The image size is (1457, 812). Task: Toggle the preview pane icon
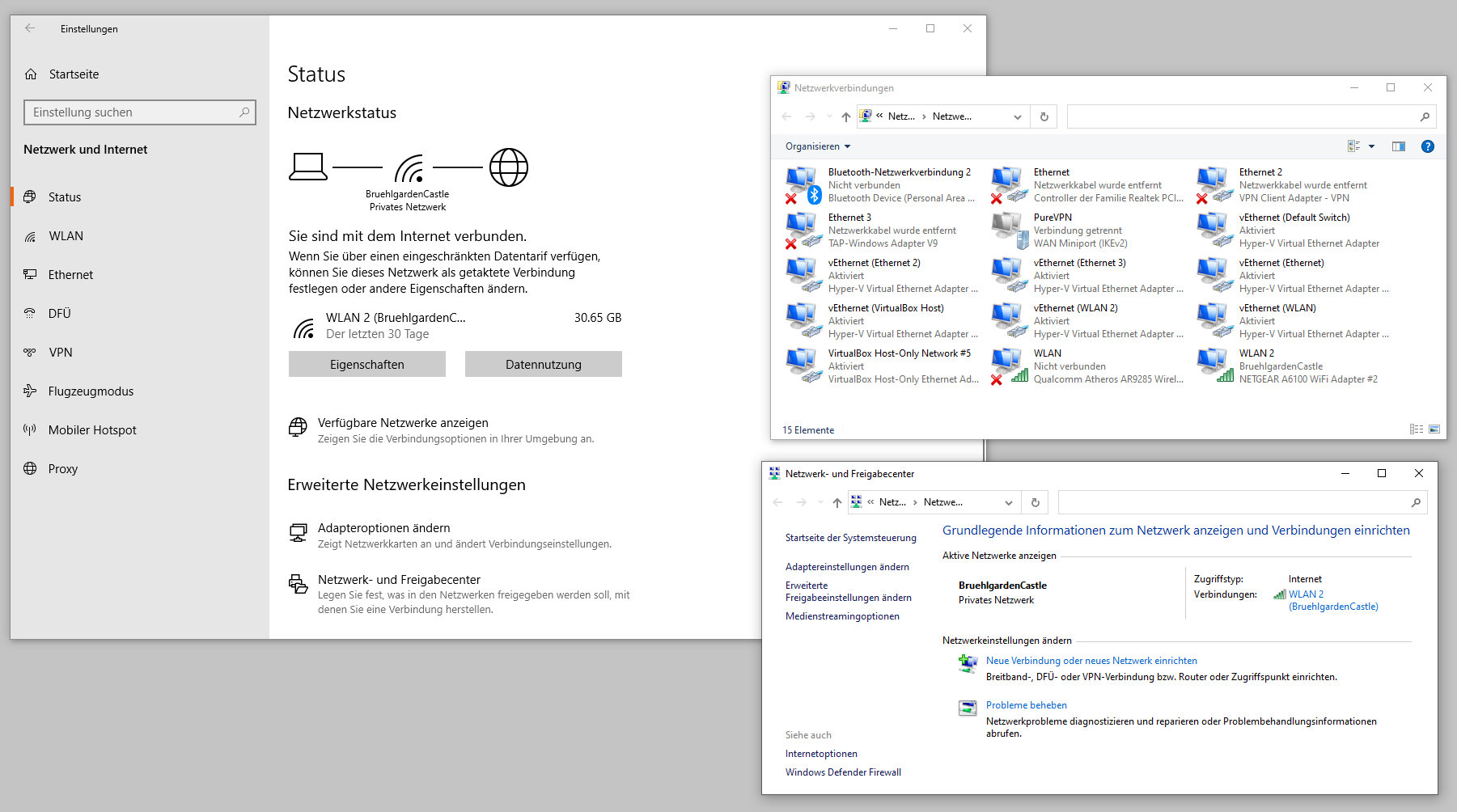click(x=1399, y=146)
